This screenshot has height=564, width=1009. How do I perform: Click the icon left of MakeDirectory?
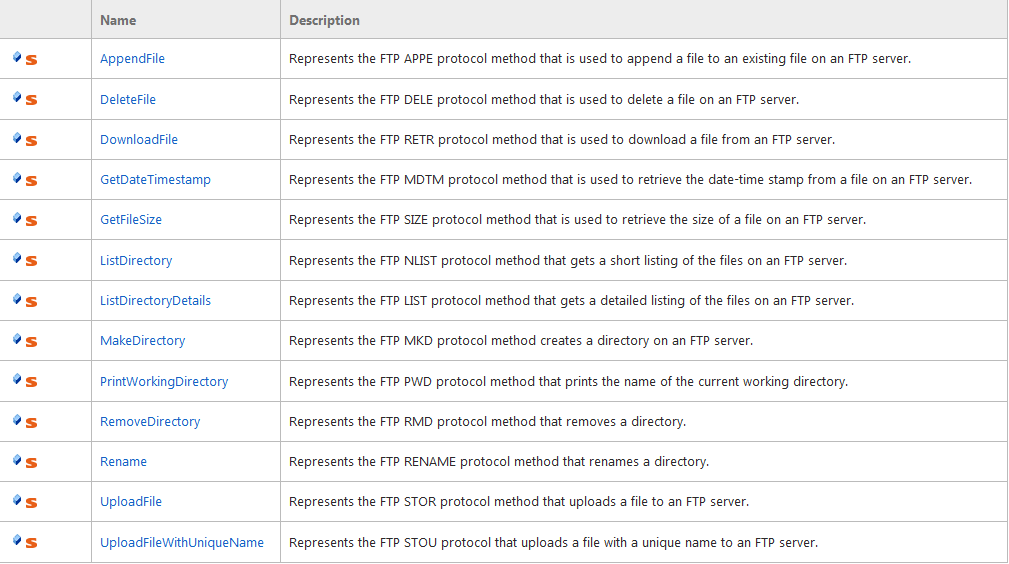25,341
